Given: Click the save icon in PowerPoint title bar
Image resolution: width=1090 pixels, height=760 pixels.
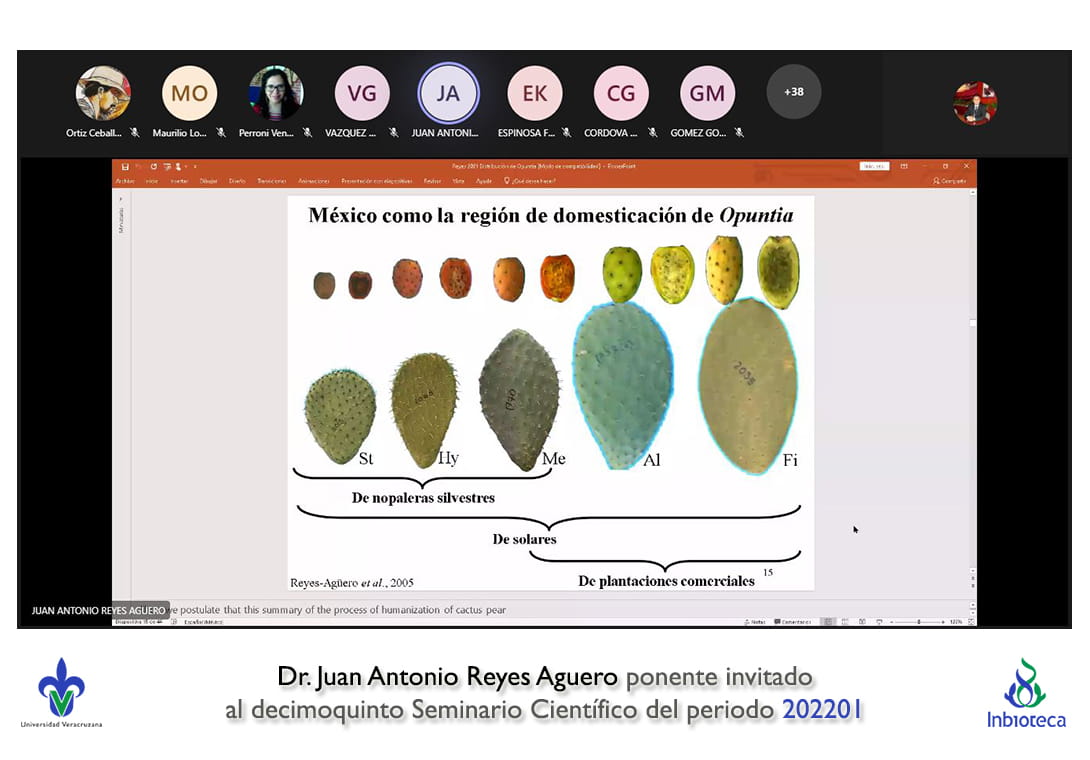Looking at the screenshot, I should (x=125, y=166).
